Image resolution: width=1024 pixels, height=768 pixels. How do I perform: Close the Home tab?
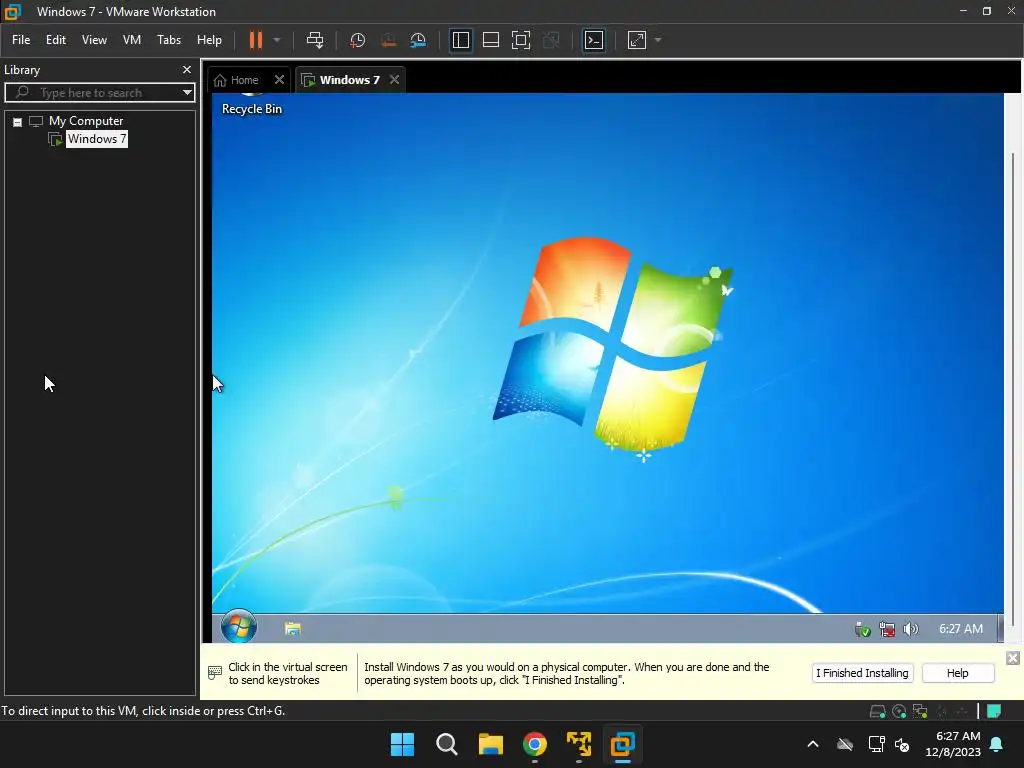coord(280,80)
